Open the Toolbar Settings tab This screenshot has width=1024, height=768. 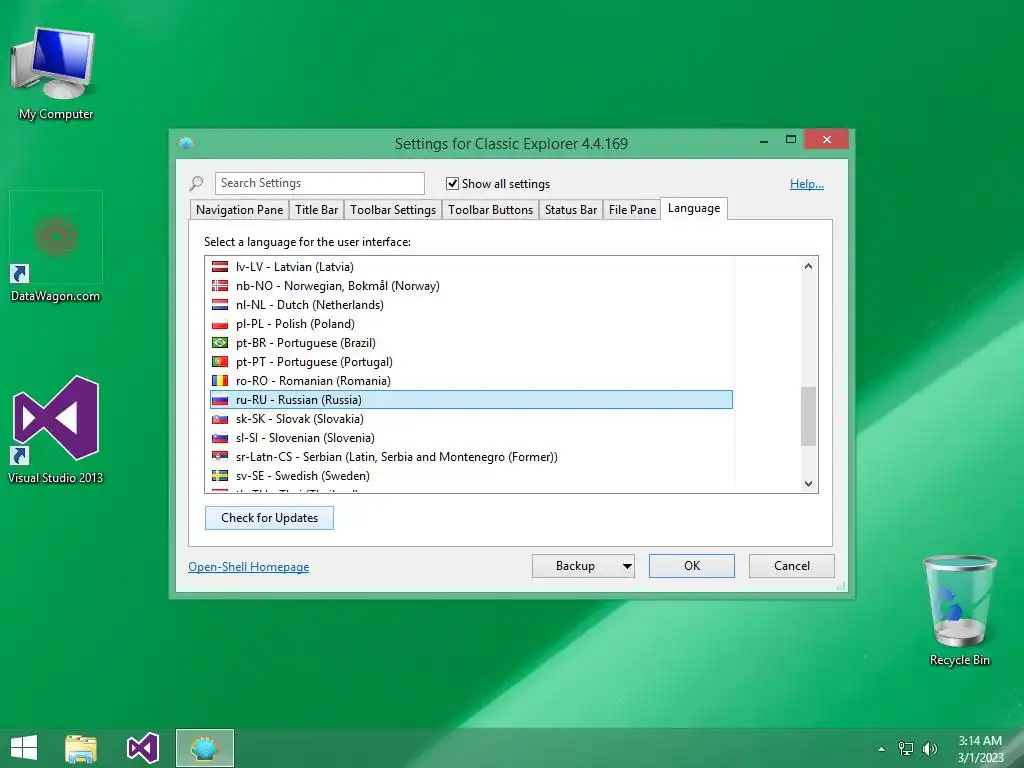pos(392,210)
